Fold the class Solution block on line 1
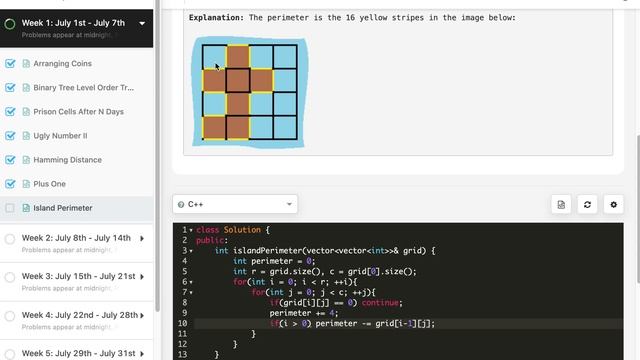 point(191,230)
